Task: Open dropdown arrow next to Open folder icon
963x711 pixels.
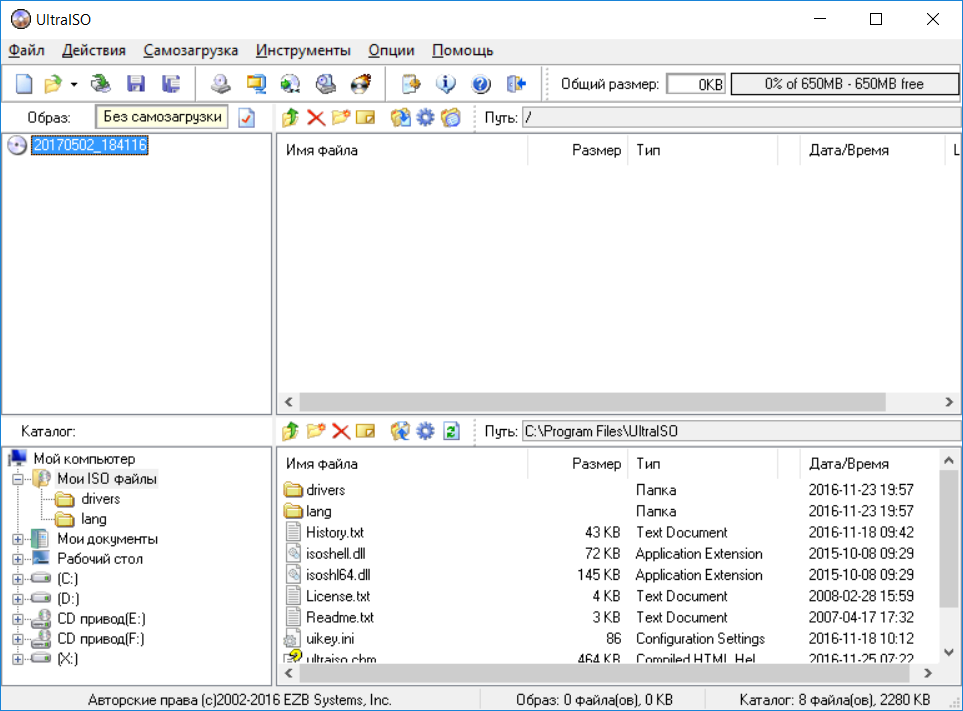Action: pos(74,85)
